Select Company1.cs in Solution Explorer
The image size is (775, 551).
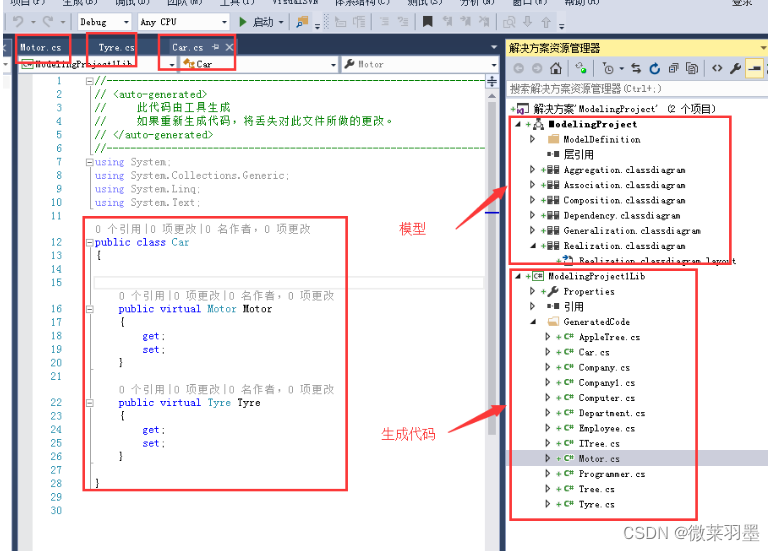(607, 382)
